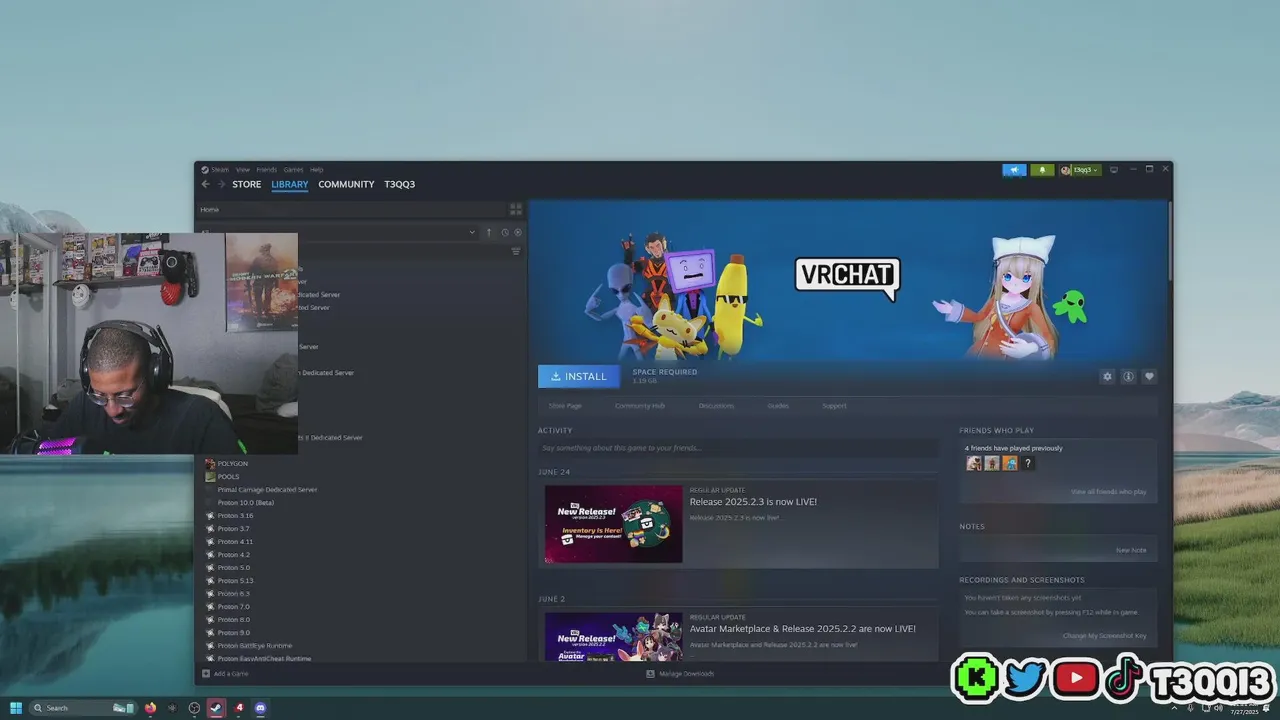Select POLYGON in the library list
Screen dimensions: 1280x720
(x=232, y=464)
